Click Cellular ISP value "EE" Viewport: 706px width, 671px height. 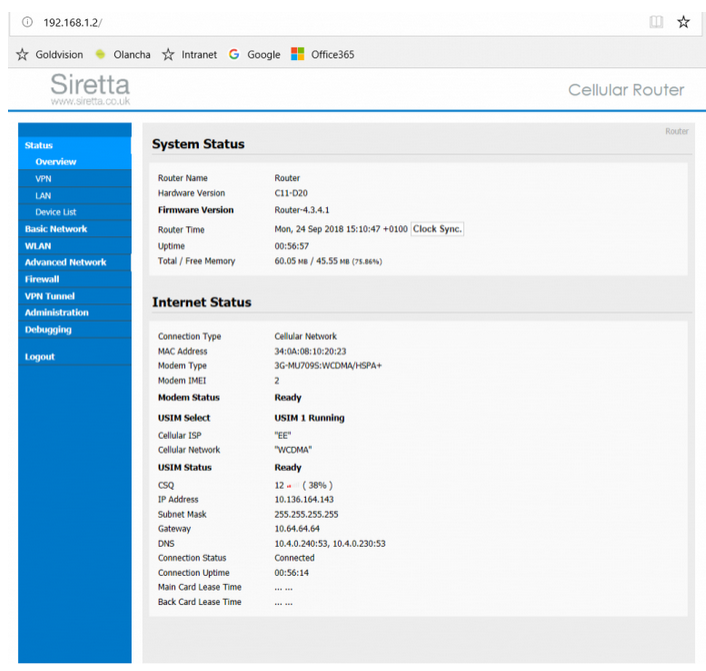click(x=283, y=435)
